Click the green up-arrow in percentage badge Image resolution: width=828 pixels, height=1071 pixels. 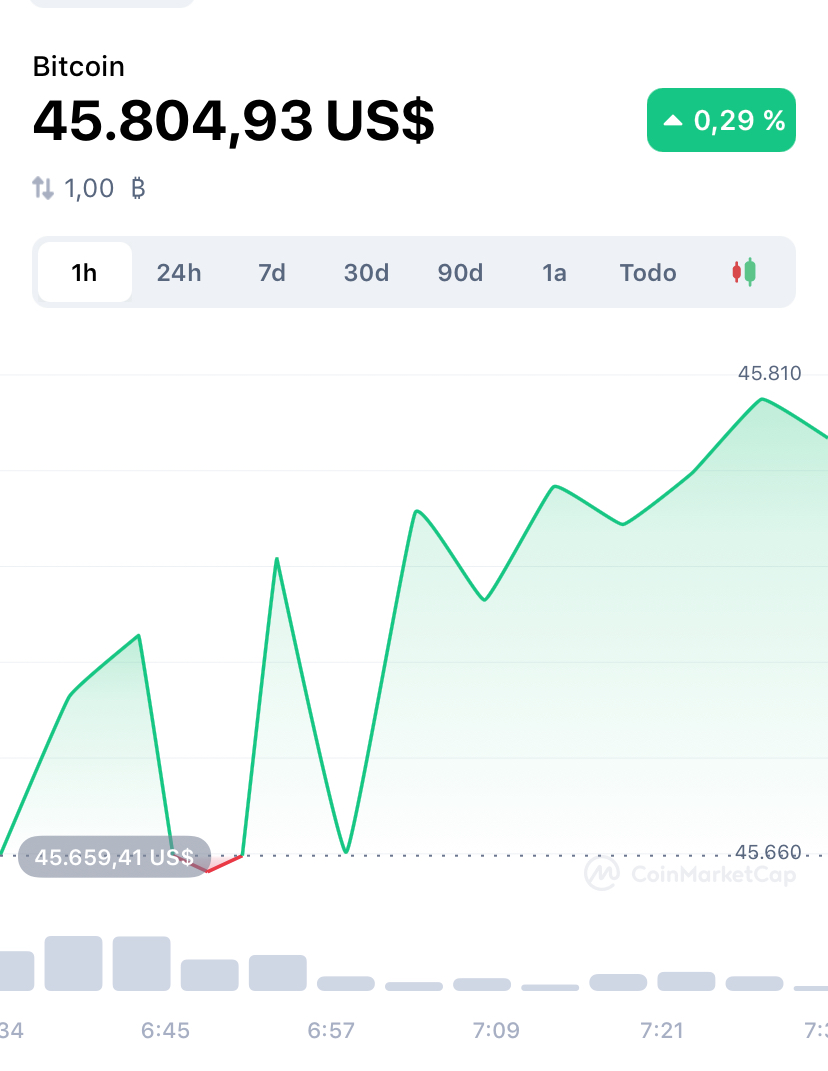point(673,120)
